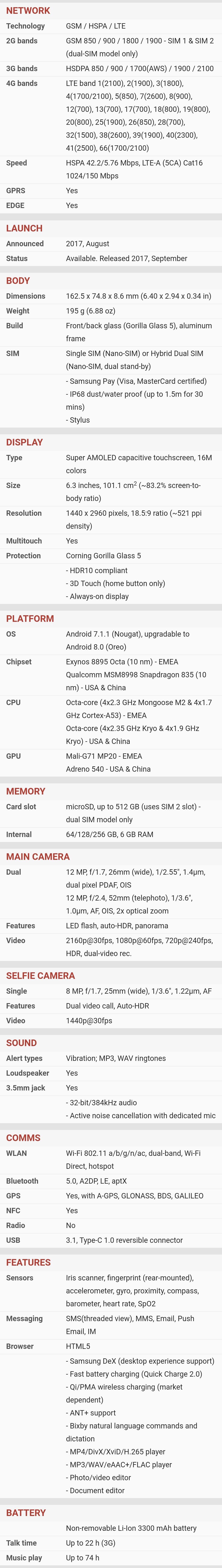Image resolution: width=222 pixels, height=1568 pixels.
Task: Click the 2G bands label
Action: 22,41
